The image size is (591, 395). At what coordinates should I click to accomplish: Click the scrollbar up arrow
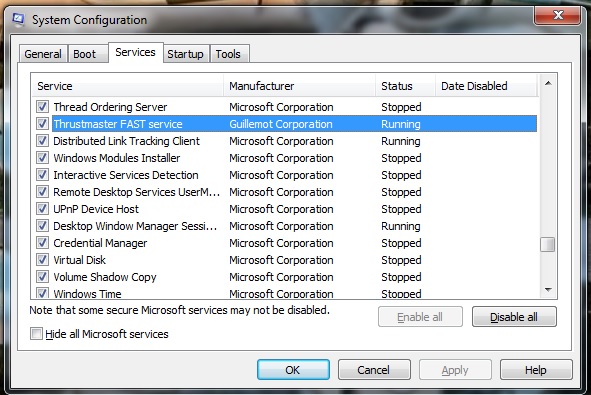548,83
